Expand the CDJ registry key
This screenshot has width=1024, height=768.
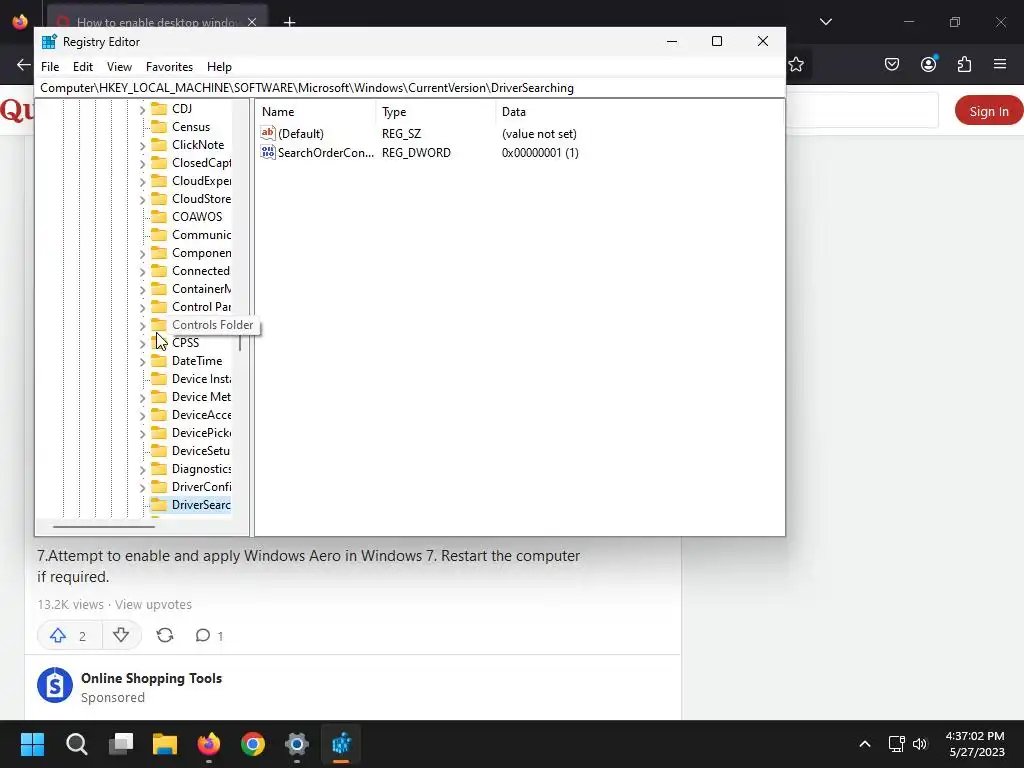(142, 110)
